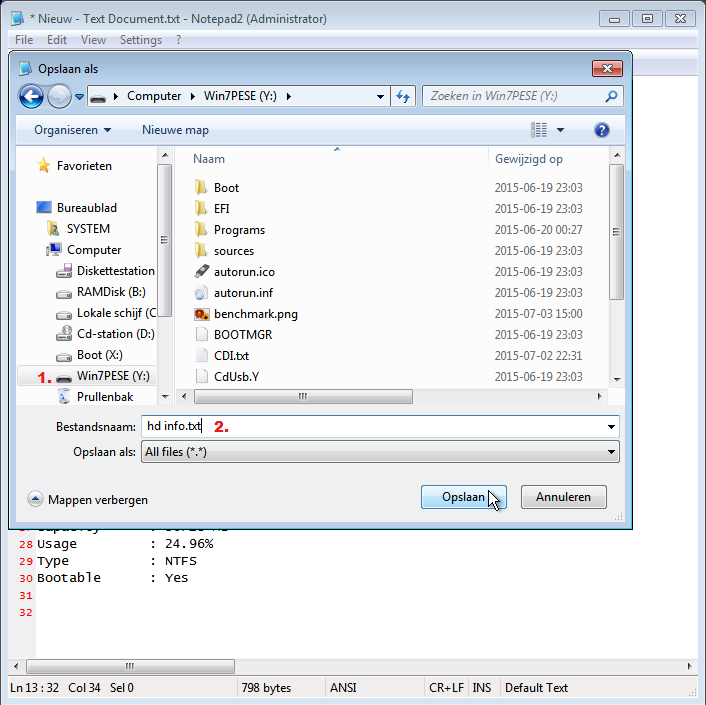Open the Opslaan als file type combo box
The height and width of the screenshot is (705, 706).
coord(380,452)
